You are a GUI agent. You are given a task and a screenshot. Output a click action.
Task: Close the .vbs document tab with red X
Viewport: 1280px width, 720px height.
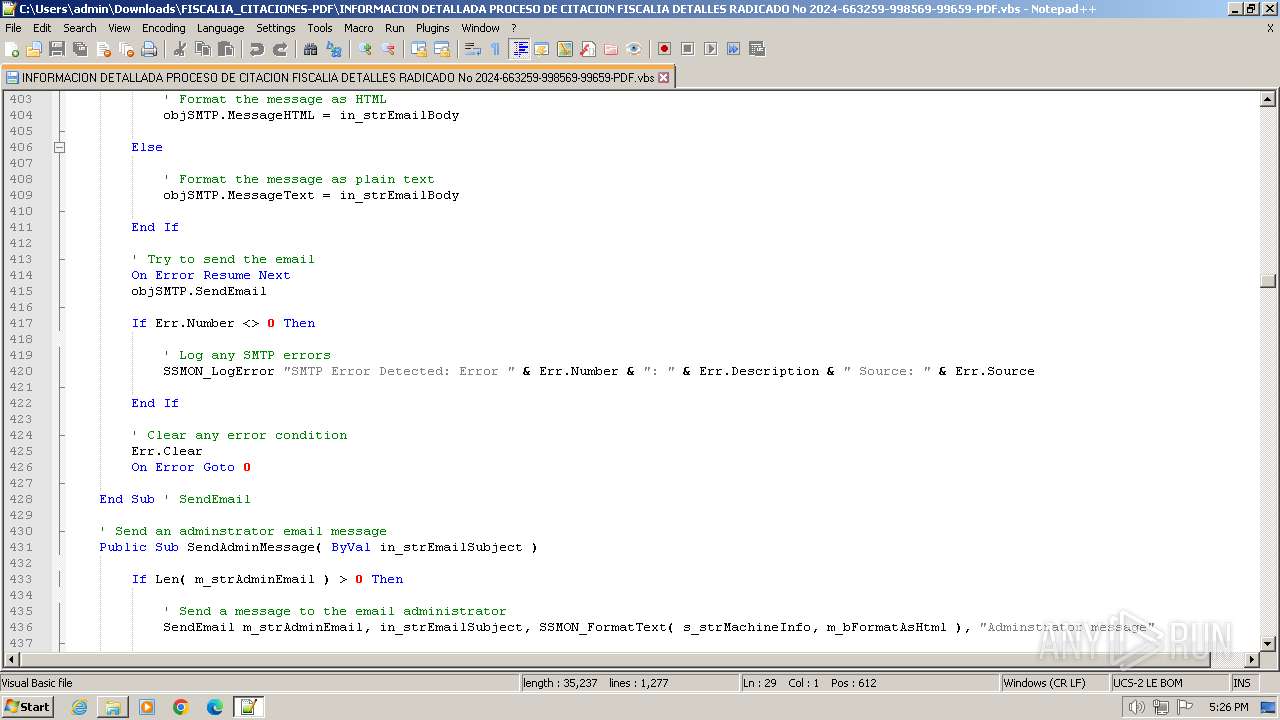coord(663,77)
